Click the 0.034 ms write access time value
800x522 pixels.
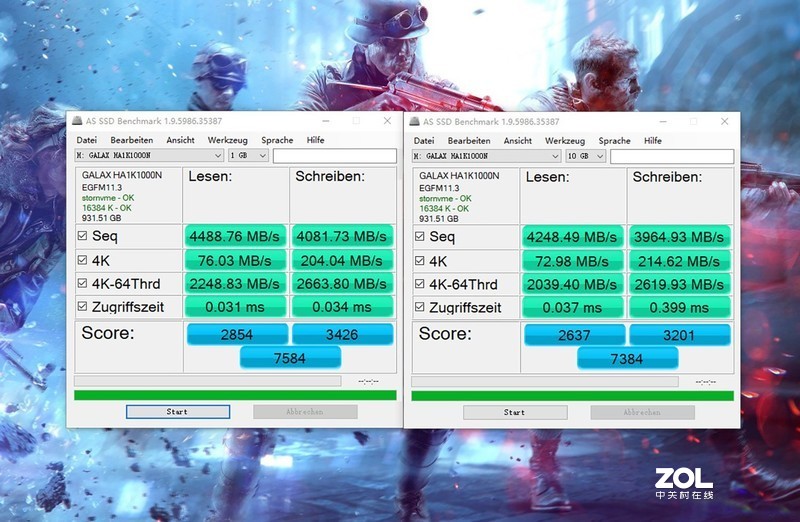[342, 307]
